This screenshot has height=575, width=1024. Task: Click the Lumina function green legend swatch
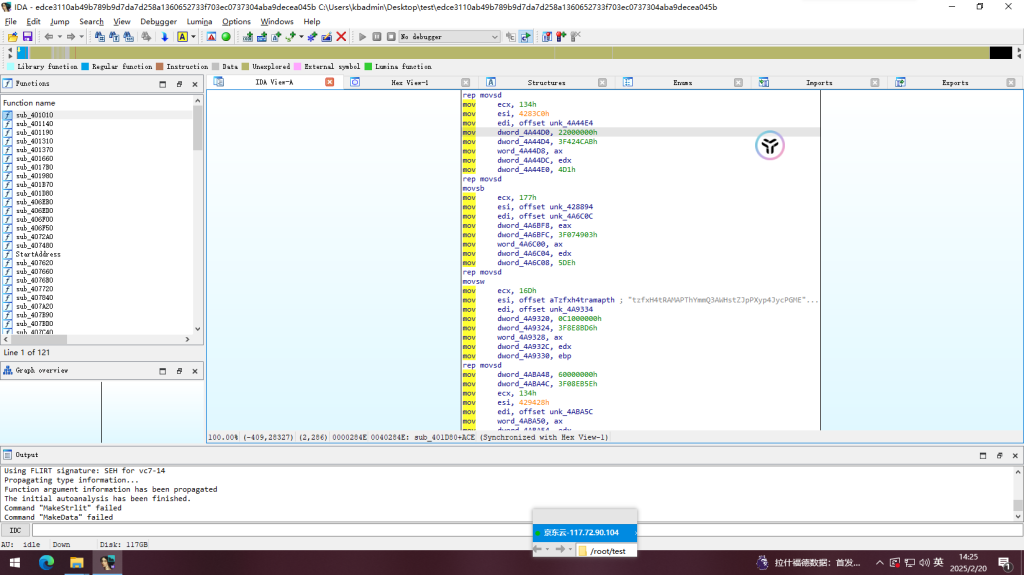[x=368, y=67]
